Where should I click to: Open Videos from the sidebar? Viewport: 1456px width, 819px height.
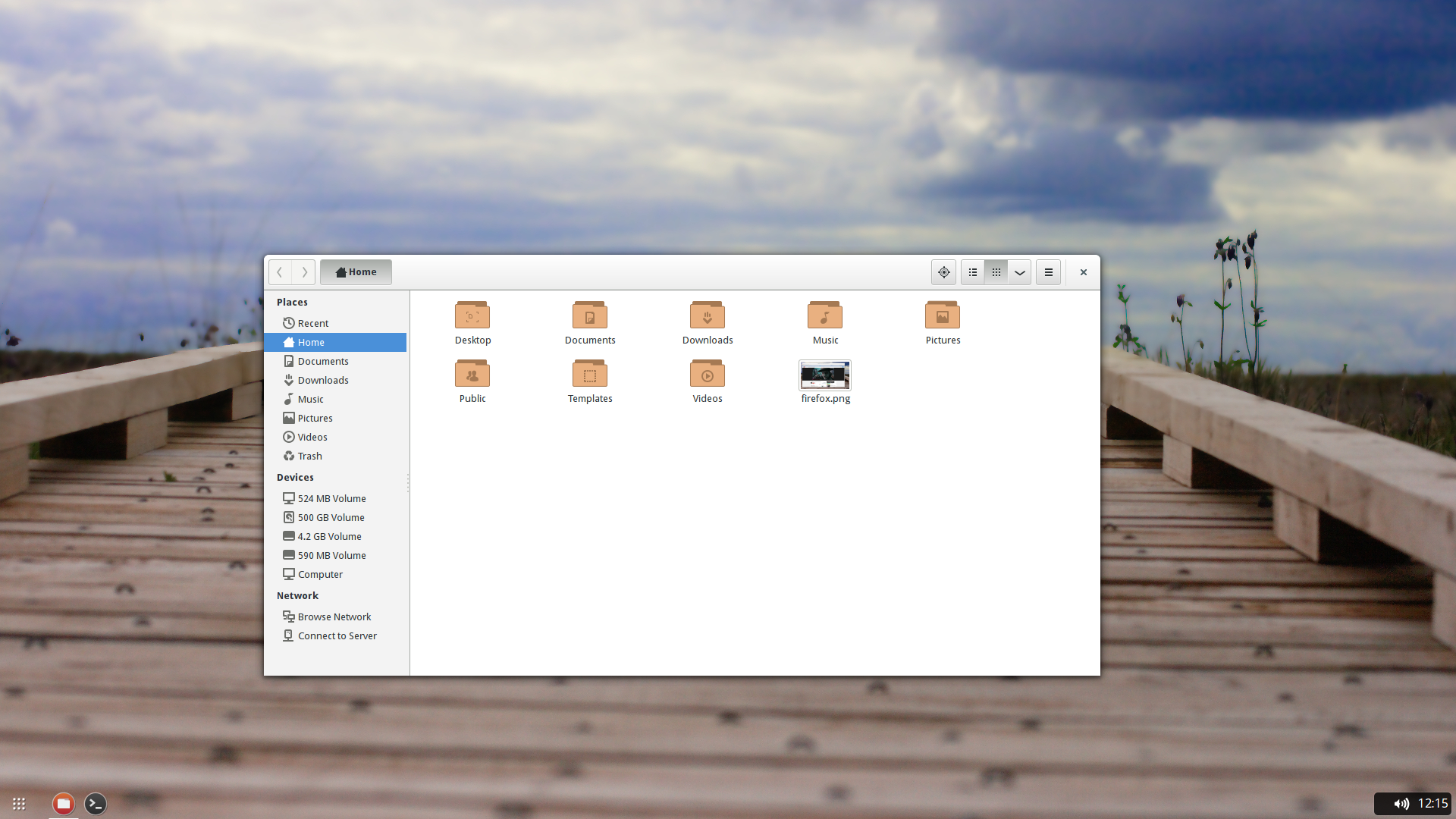click(335, 437)
